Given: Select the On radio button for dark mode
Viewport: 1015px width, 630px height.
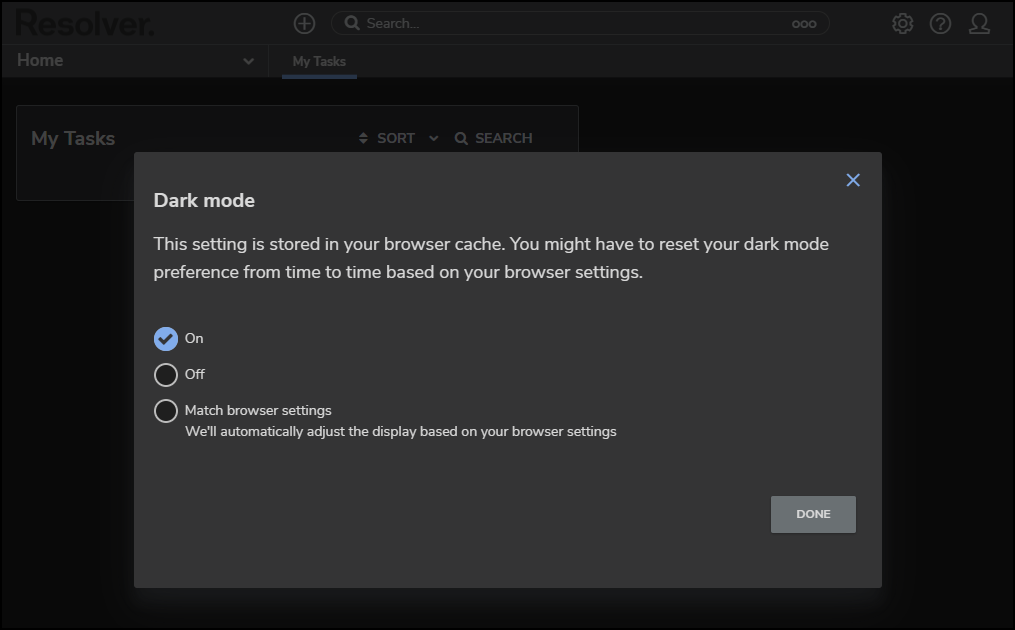Looking at the screenshot, I should pos(166,339).
